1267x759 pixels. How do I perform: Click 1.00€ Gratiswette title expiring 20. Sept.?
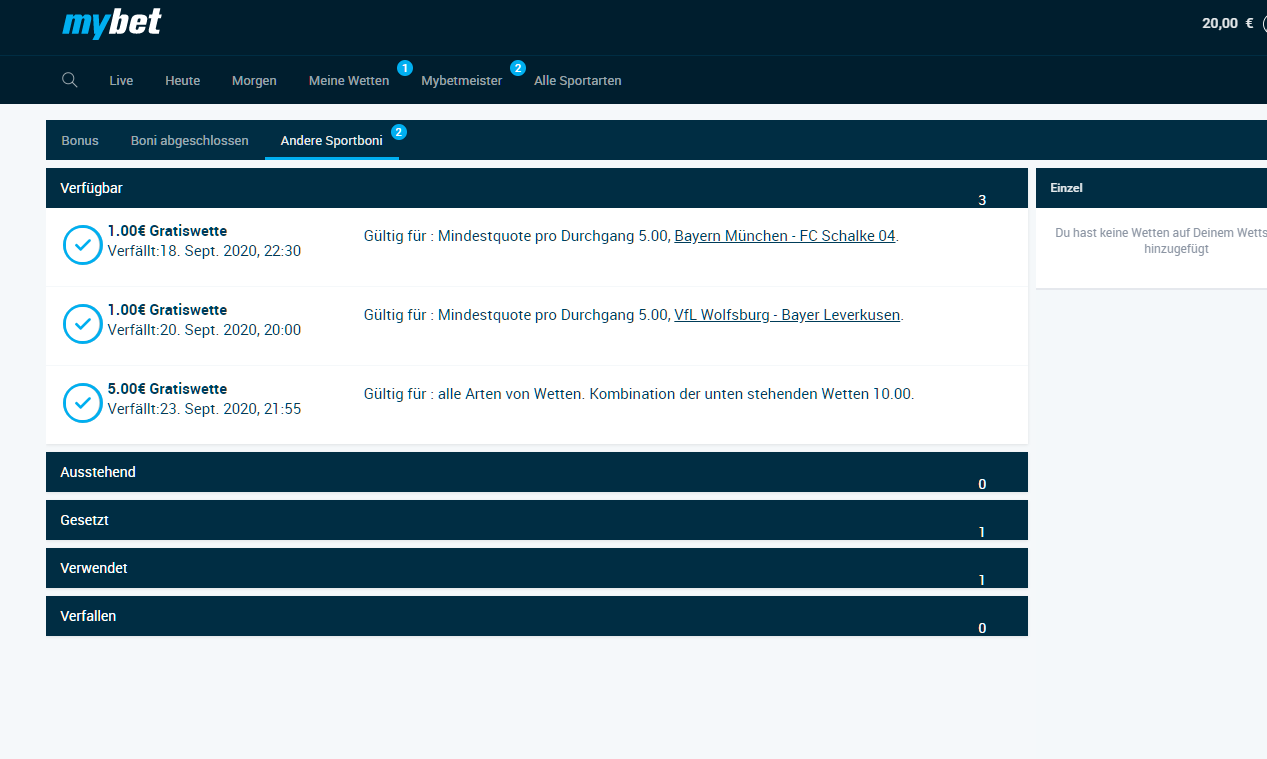(167, 310)
